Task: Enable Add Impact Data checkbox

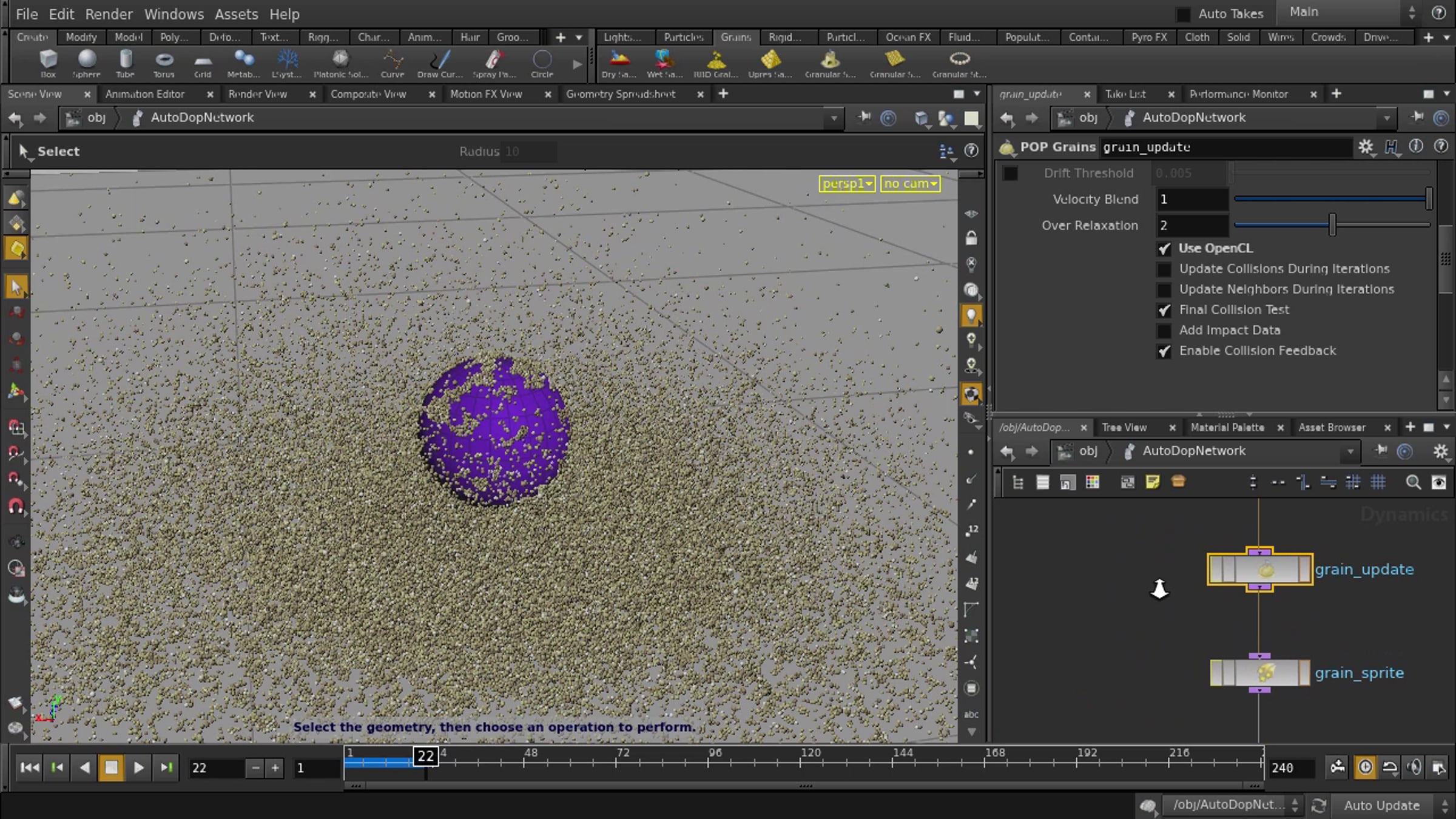Action: [x=1164, y=331]
